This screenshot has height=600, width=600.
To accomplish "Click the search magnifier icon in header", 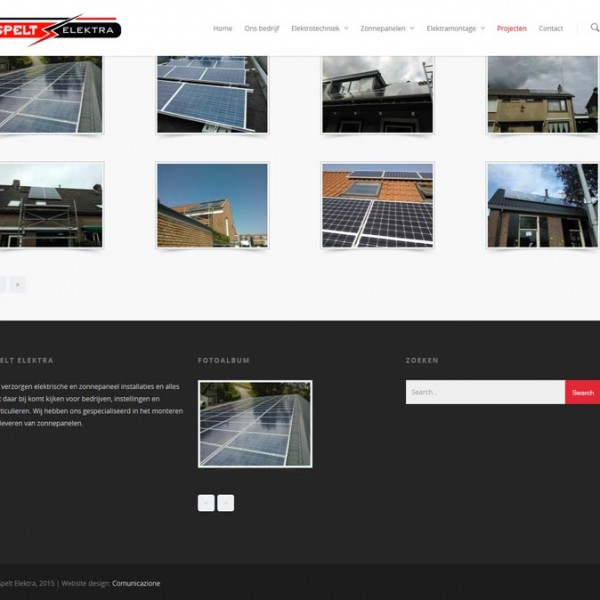I will [594, 28].
